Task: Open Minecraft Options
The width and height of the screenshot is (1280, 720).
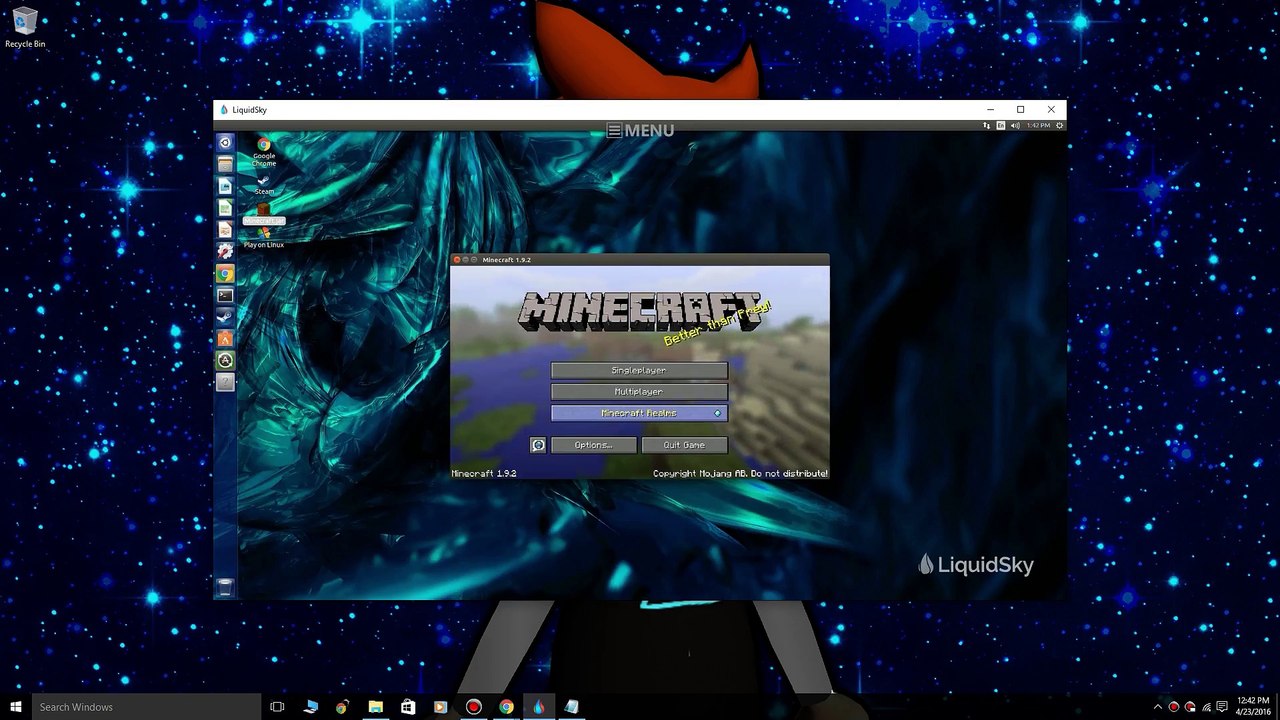Action: [593, 445]
